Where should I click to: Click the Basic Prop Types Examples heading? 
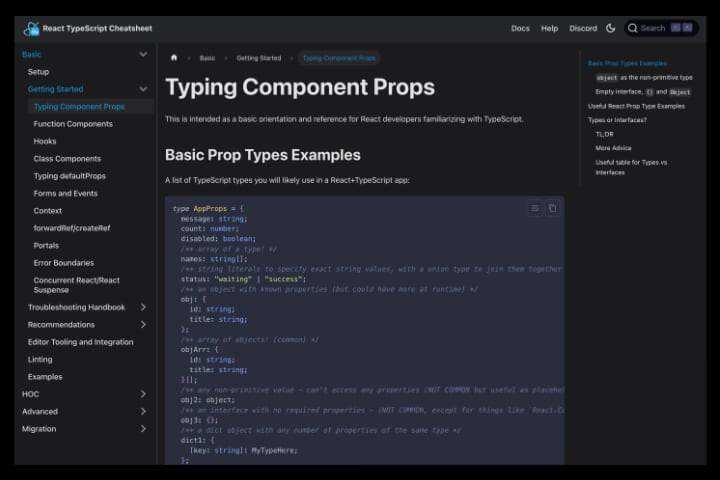tap(263, 155)
